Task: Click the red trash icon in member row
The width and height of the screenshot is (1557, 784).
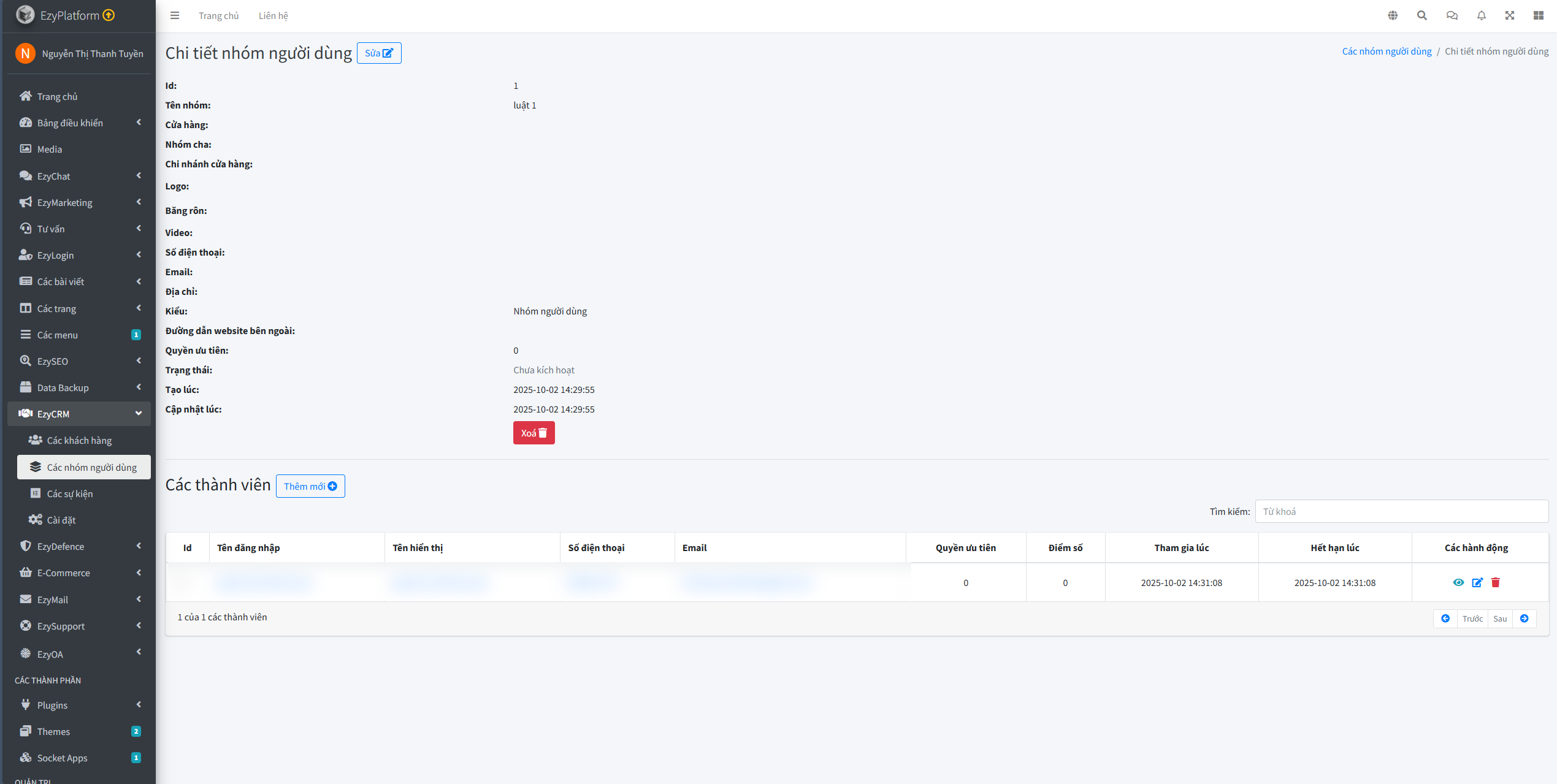Action: (1495, 582)
